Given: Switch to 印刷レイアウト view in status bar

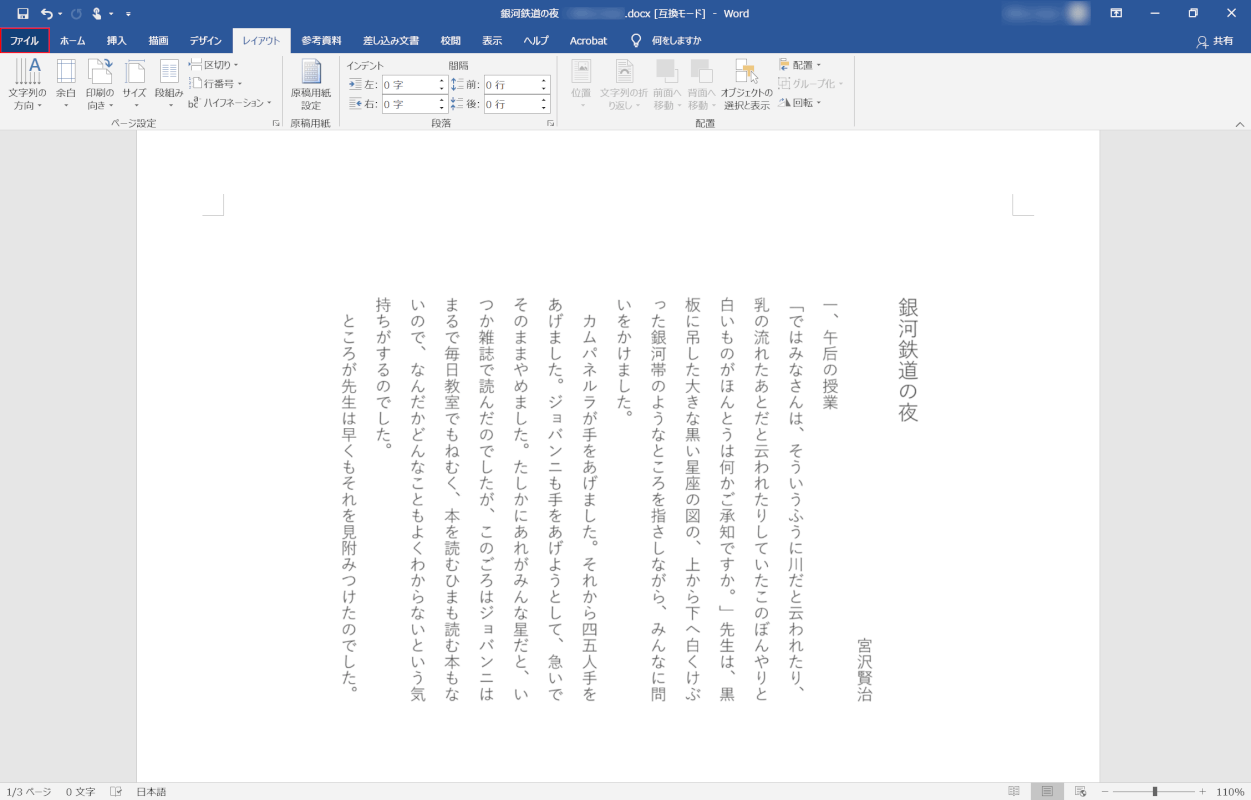Looking at the screenshot, I should pos(1047,791).
